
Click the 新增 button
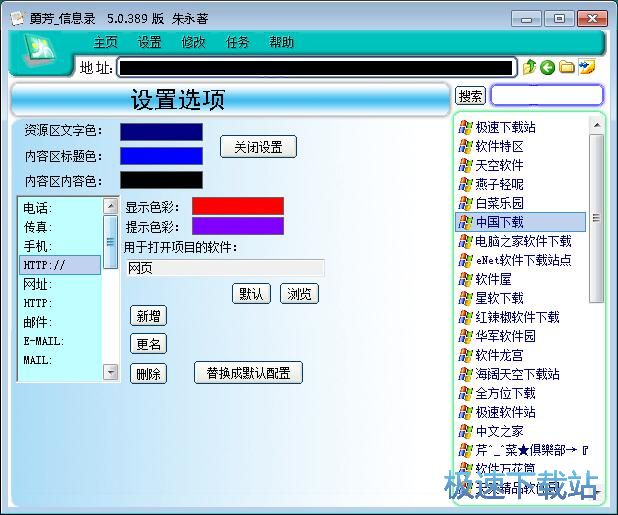coord(148,316)
